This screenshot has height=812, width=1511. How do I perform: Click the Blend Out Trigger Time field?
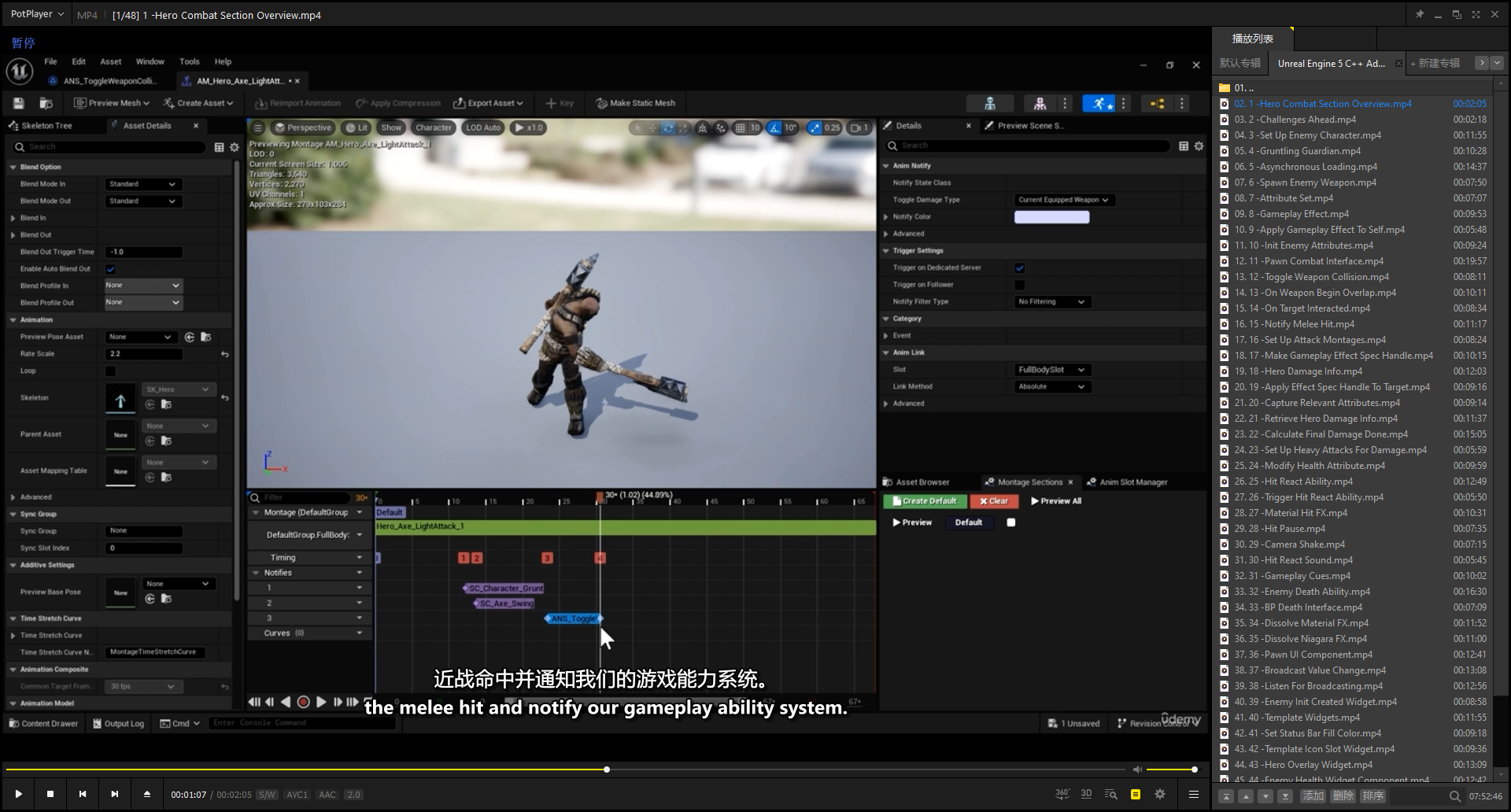(x=143, y=253)
